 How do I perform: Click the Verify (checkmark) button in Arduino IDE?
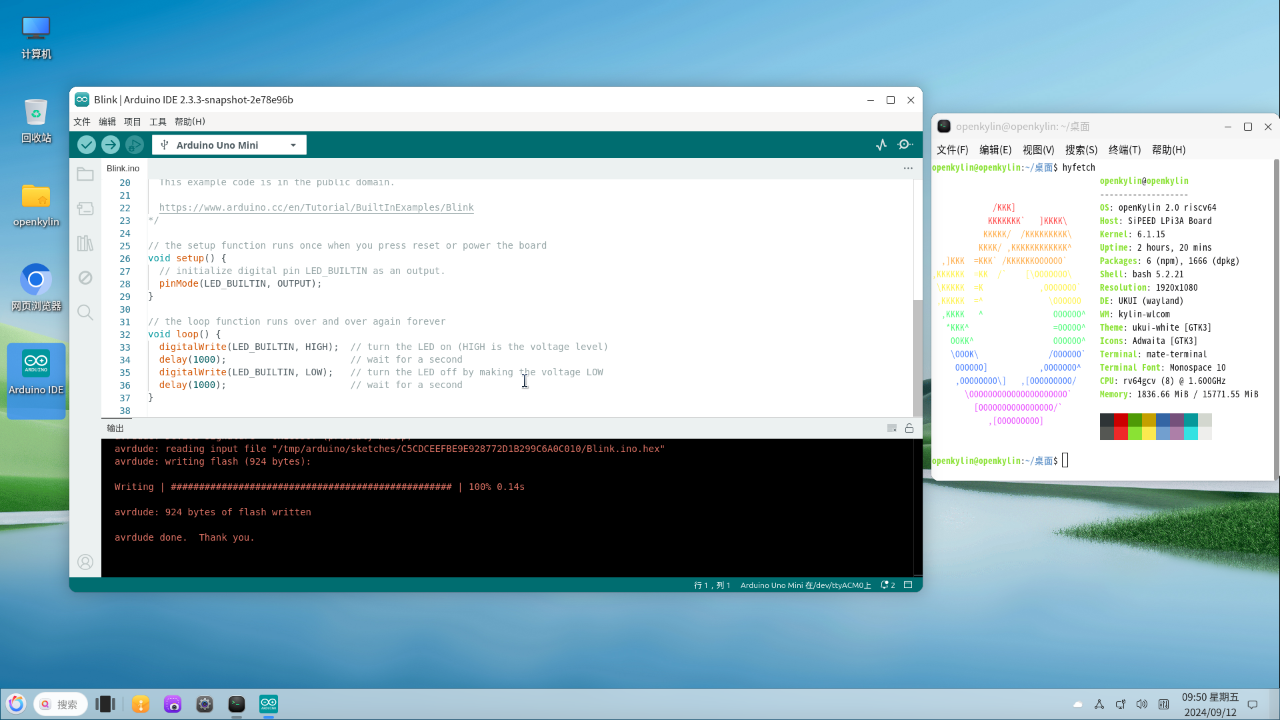(87, 145)
